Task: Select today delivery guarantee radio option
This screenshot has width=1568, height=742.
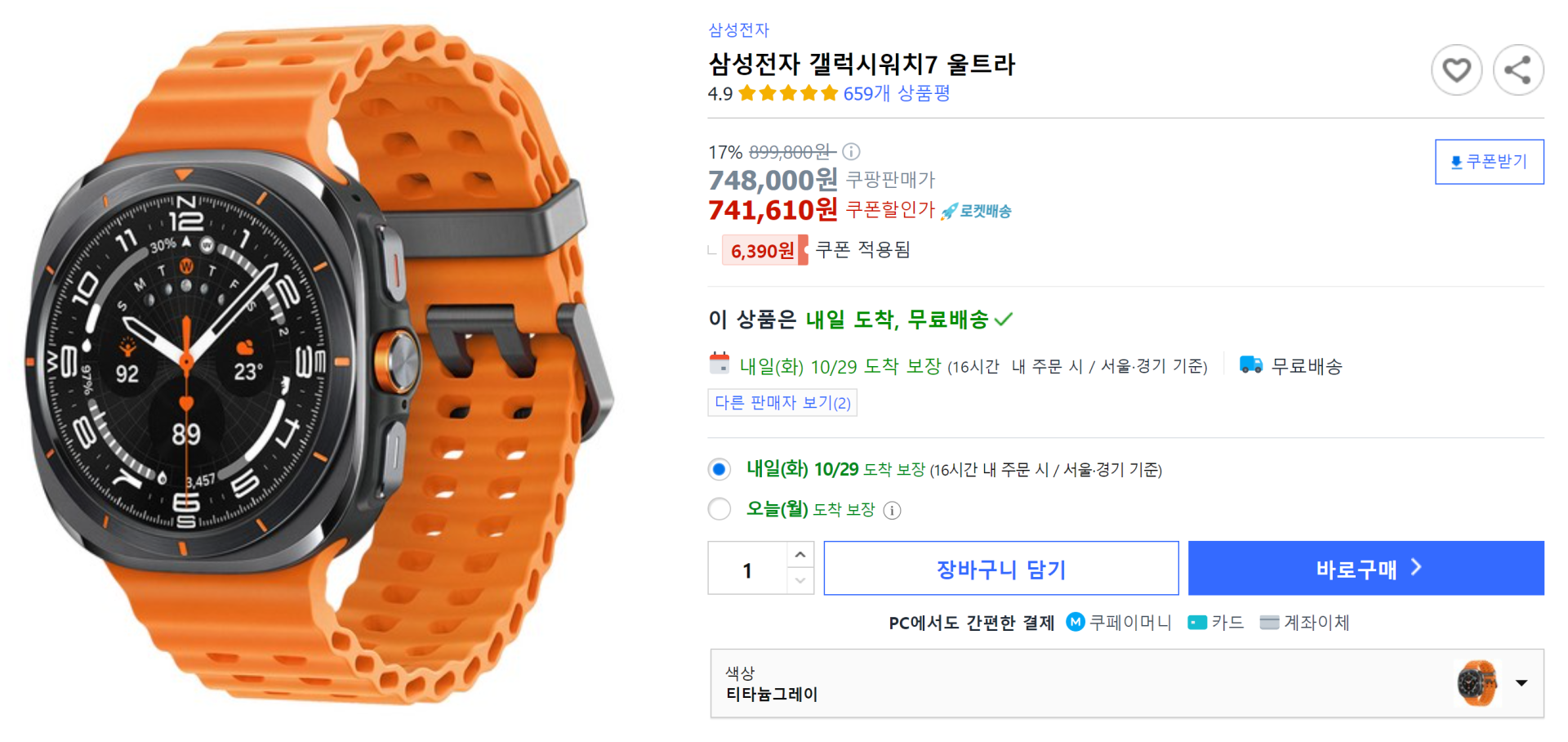Action: pos(719,509)
